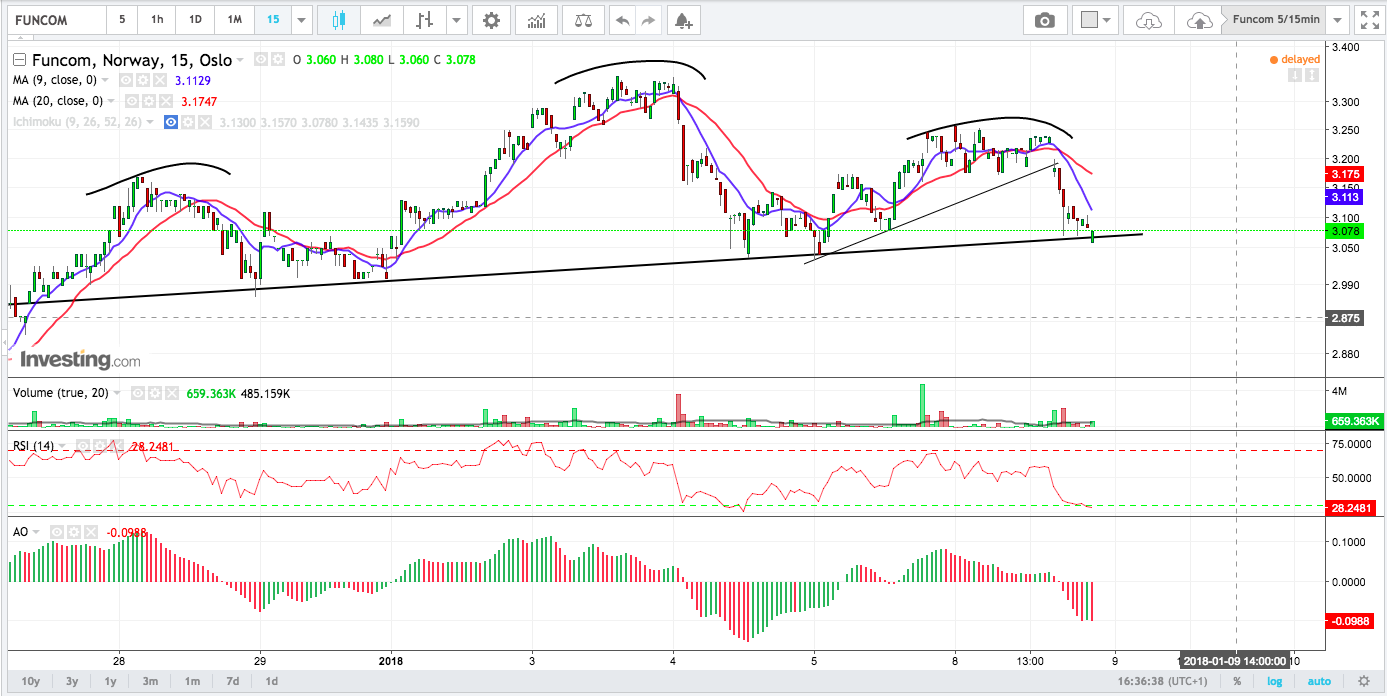Switch to the area chart style icon
The image size is (1387, 696).
[x=381, y=20]
